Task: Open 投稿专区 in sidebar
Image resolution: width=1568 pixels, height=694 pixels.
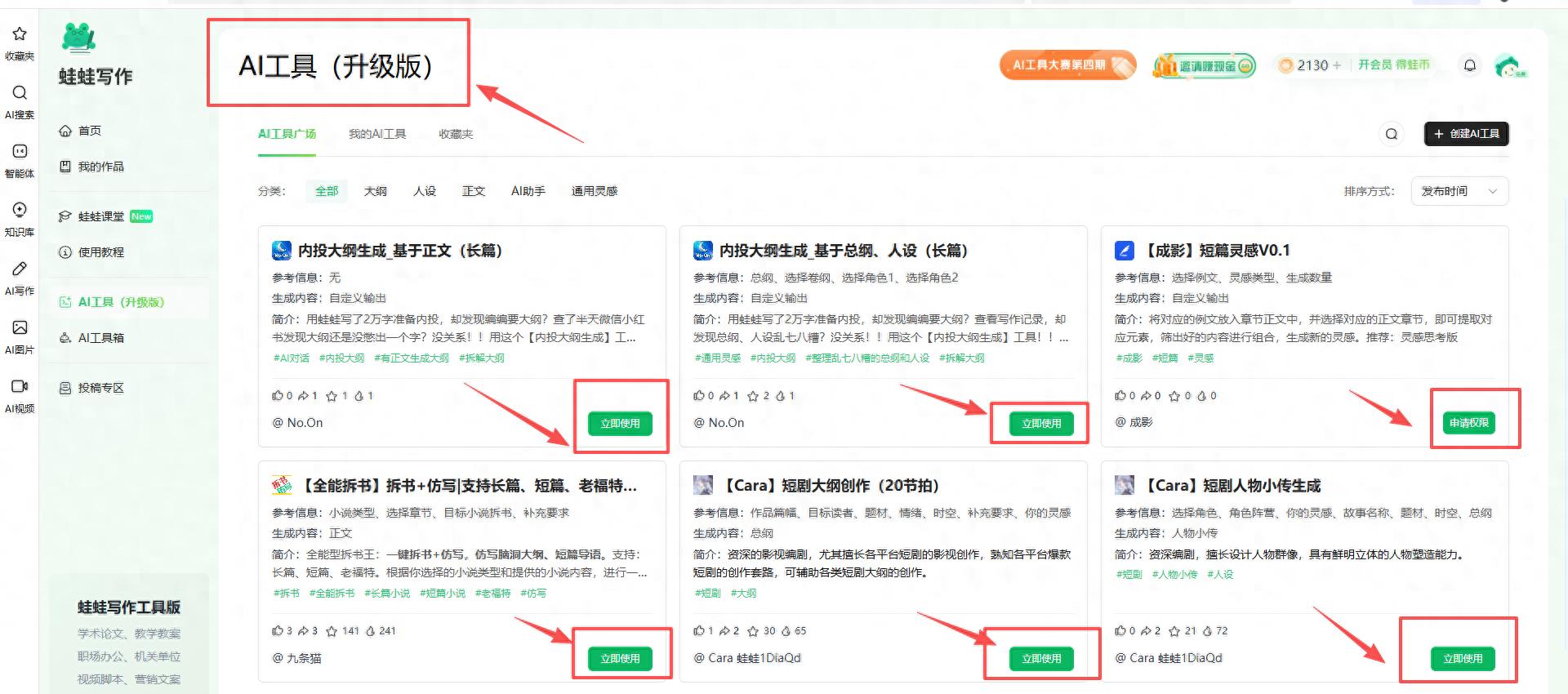Action: (x=91, y=388)
